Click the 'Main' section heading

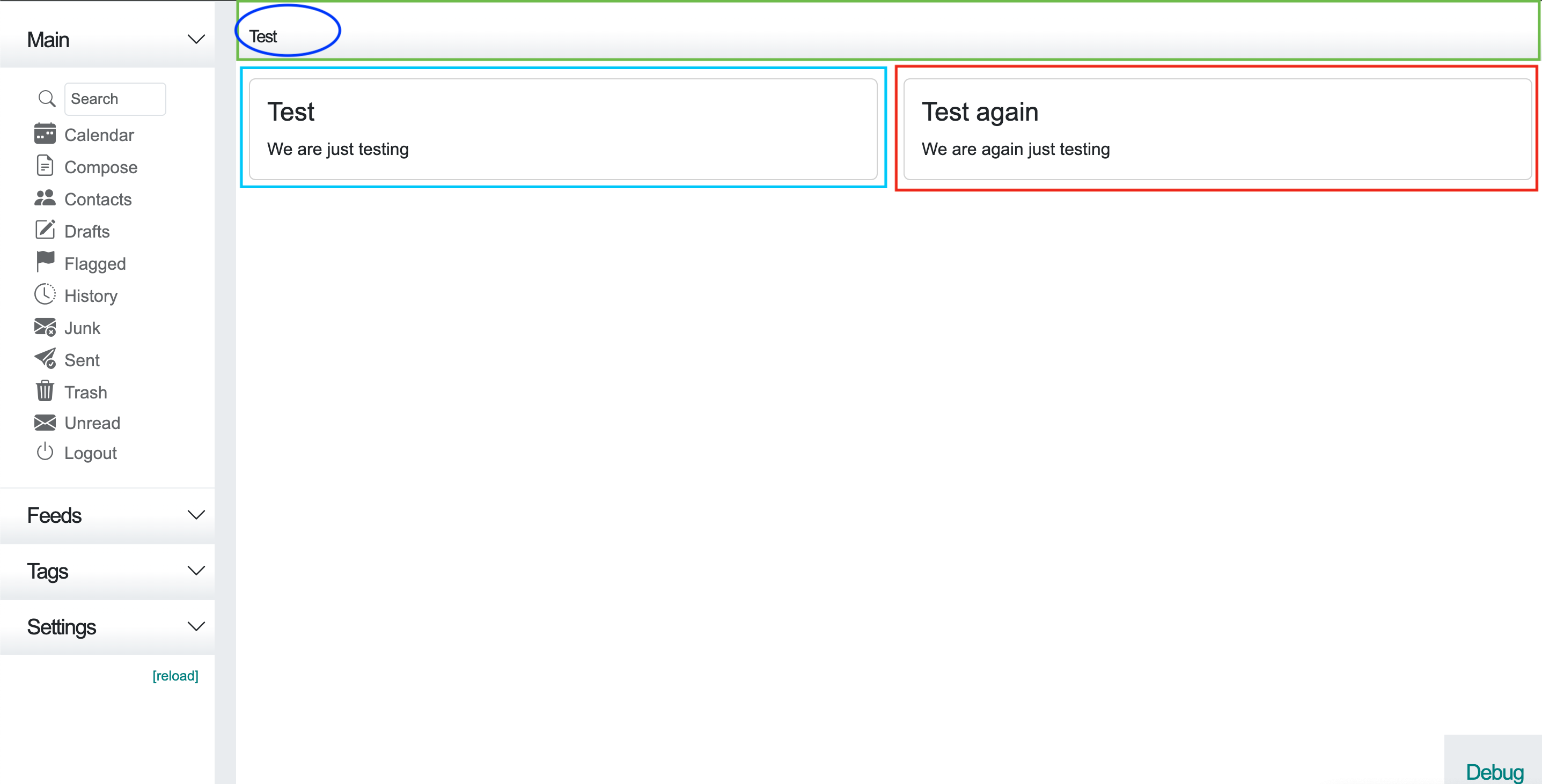48,40
